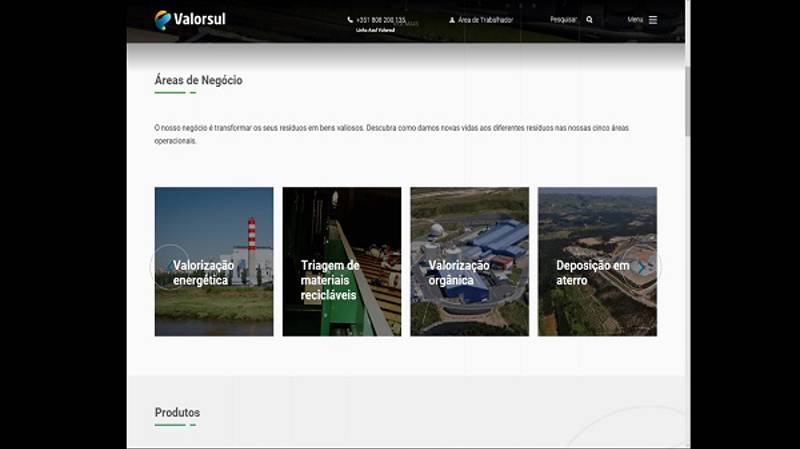Click the Produtos section heading
The width and height of the screenshot is (800, 449).
point(177,412)
